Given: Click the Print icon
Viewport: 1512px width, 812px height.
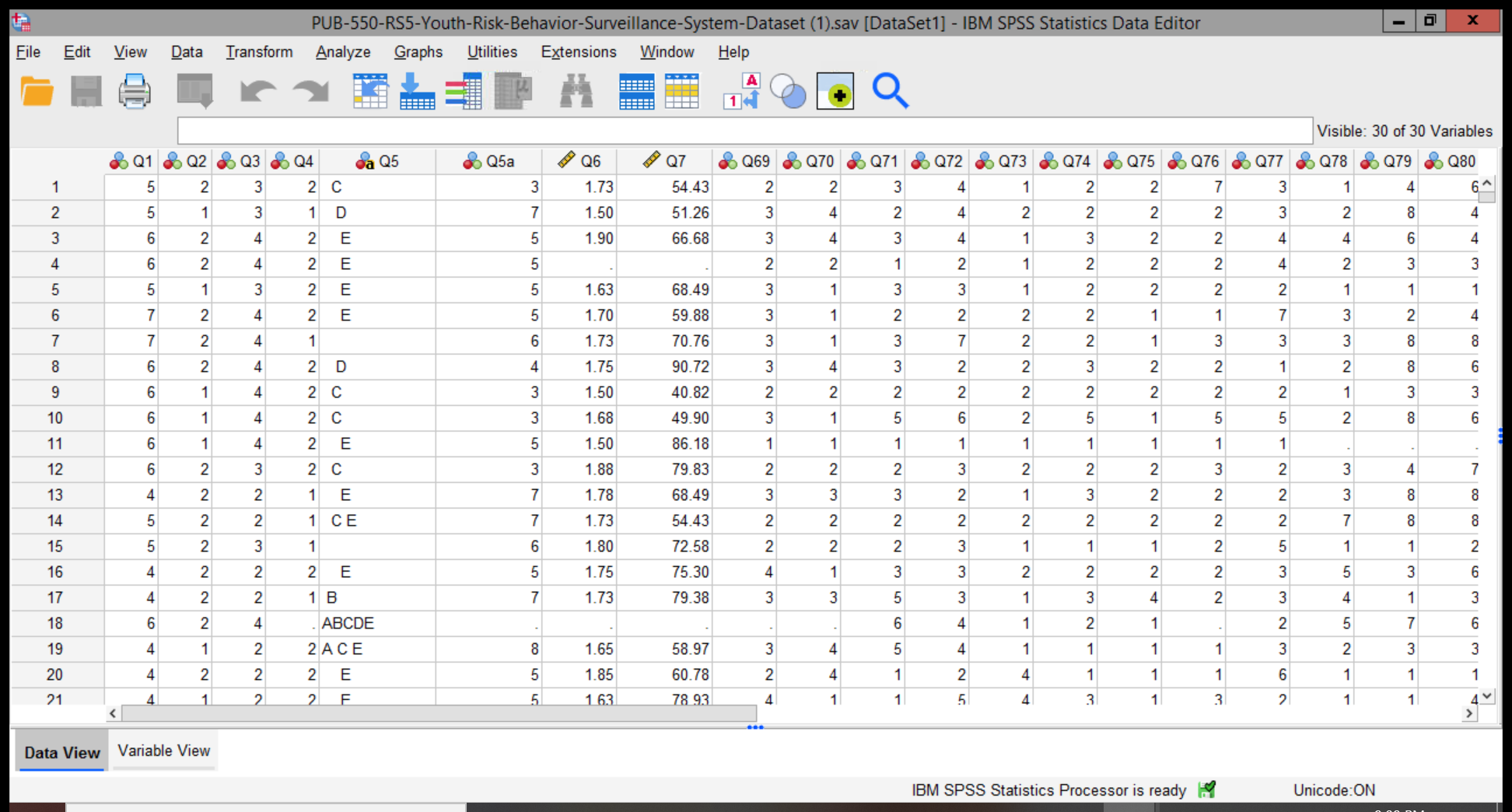Looking at the screenshot, I should click(x=135, y=92).
